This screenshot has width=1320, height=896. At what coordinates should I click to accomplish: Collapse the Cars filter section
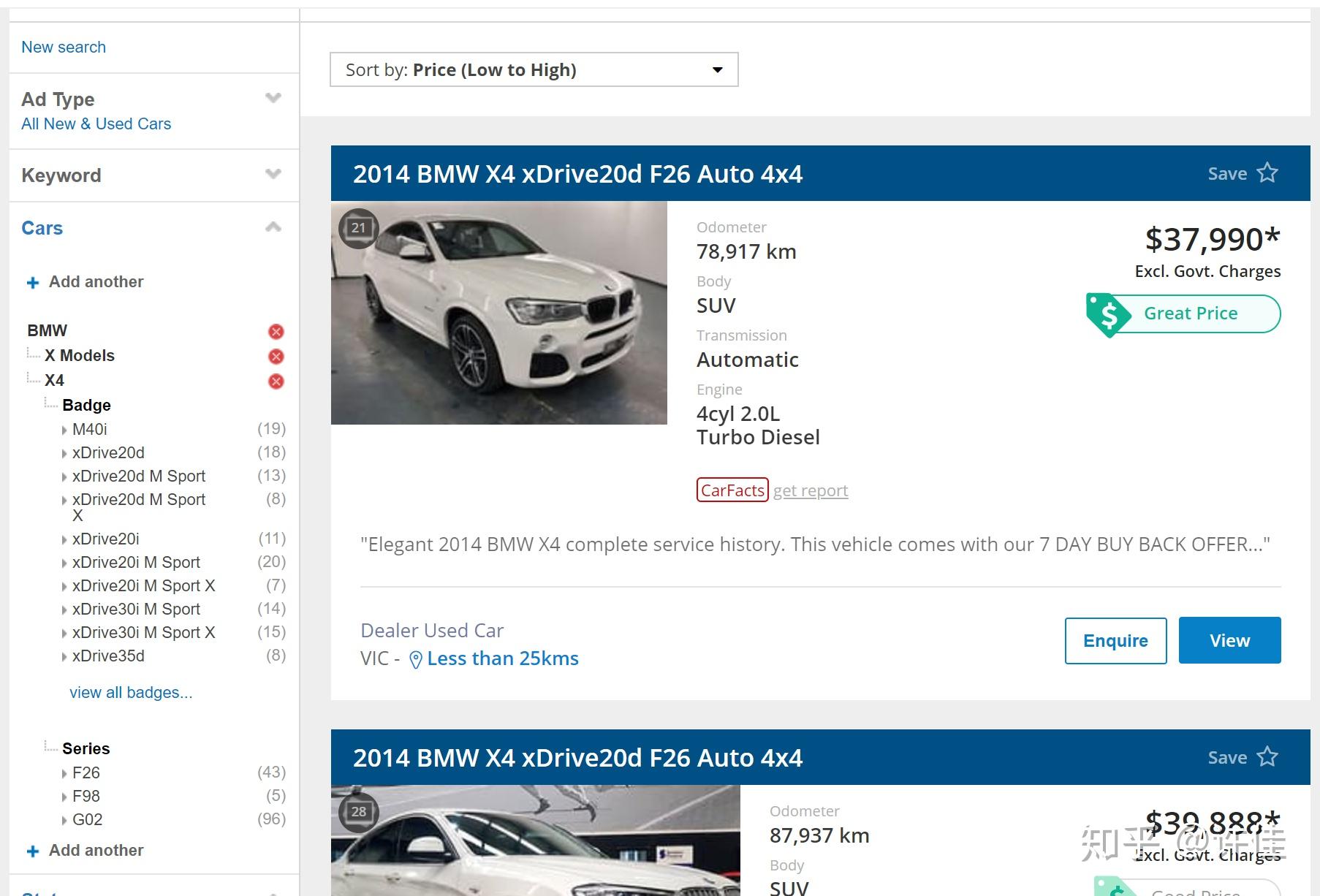point(273,227)
